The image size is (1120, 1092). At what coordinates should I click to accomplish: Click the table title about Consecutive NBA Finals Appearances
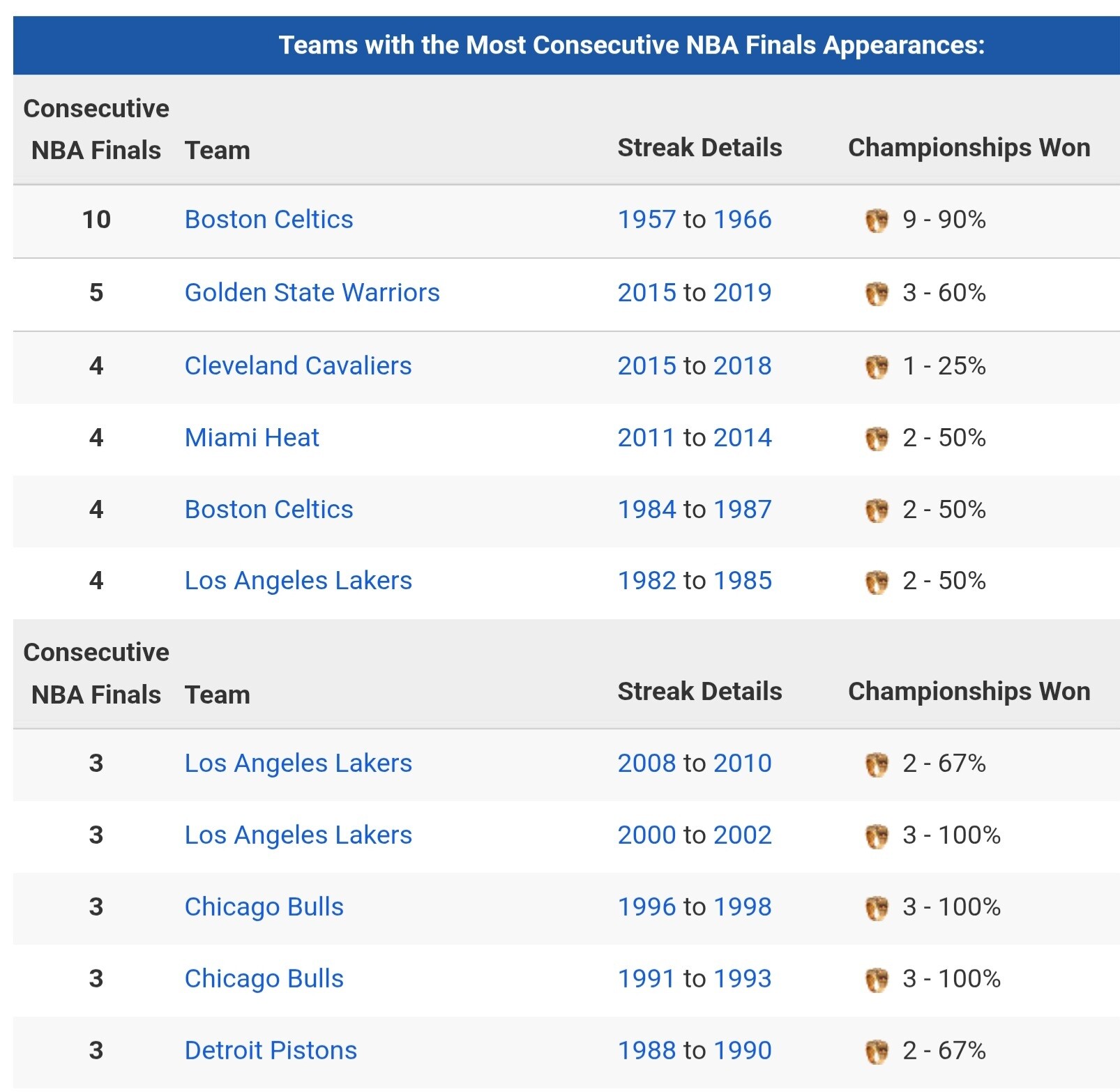click(632, 45)
